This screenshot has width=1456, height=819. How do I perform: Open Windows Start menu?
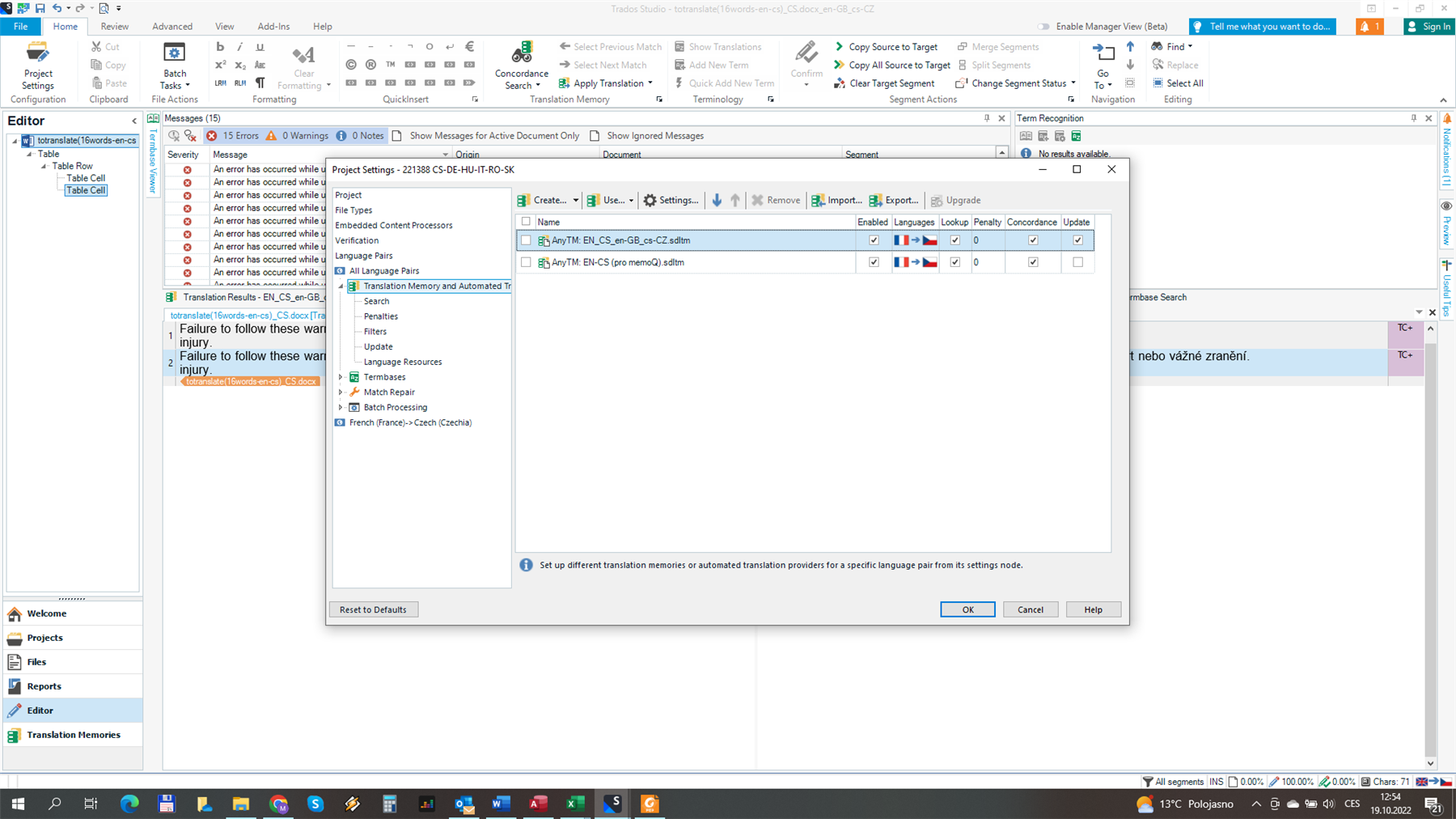point(18,804)
